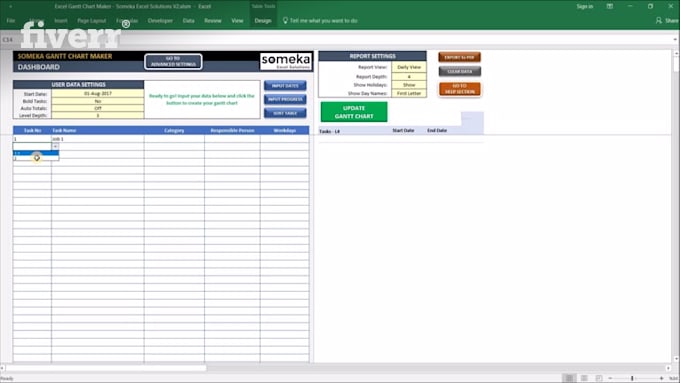This screenshot has height=383, width=680.
Task: Select the Start Date value 01-Aug-2017
Action: pos(98,93)
